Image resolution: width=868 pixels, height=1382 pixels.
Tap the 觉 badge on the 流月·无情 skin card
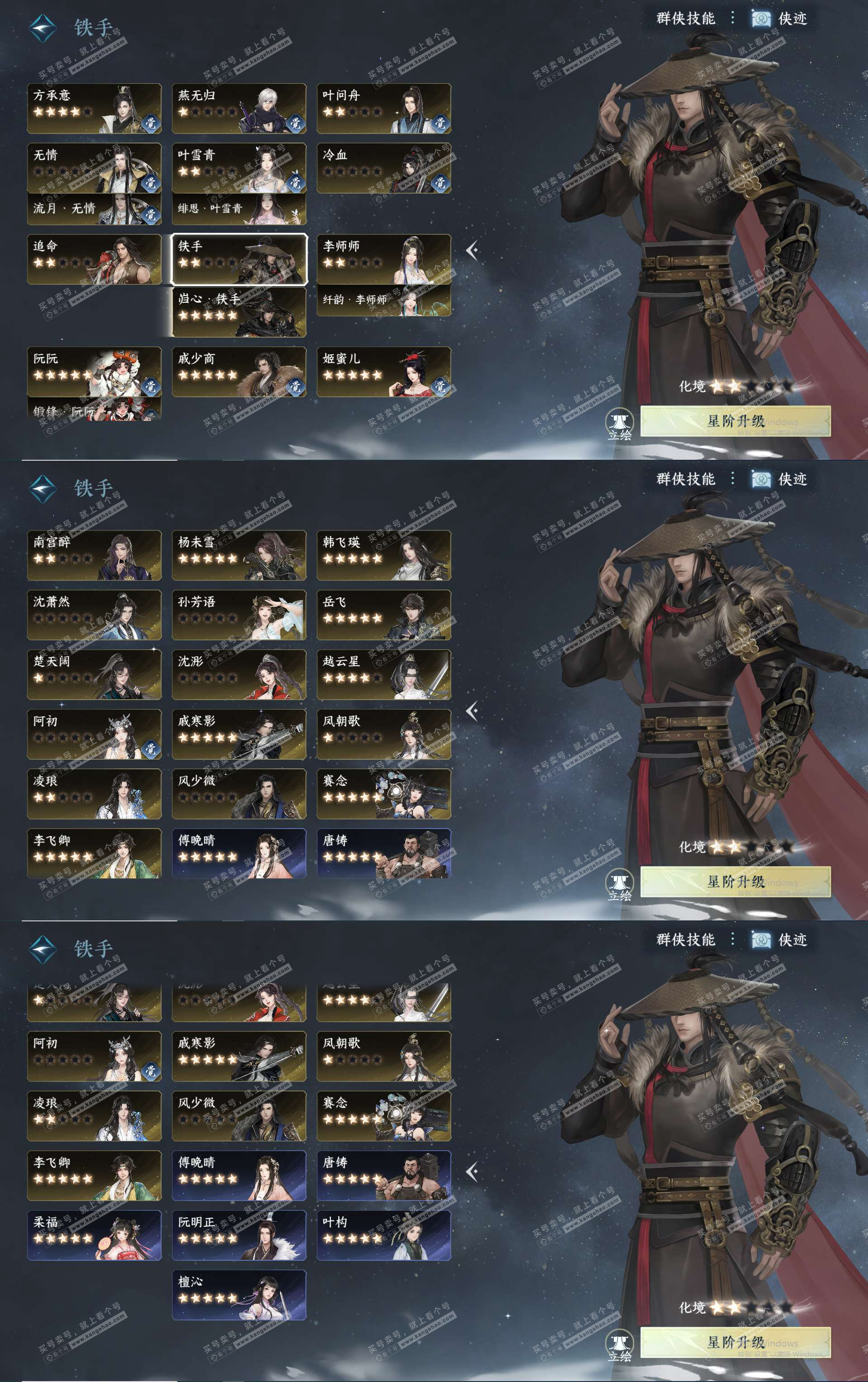150,214
